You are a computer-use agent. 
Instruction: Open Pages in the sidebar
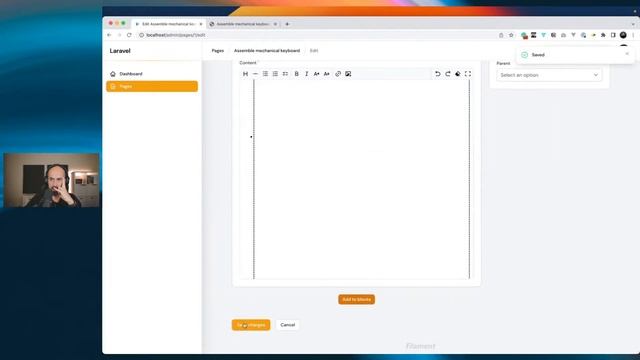[x=152, y=86]
